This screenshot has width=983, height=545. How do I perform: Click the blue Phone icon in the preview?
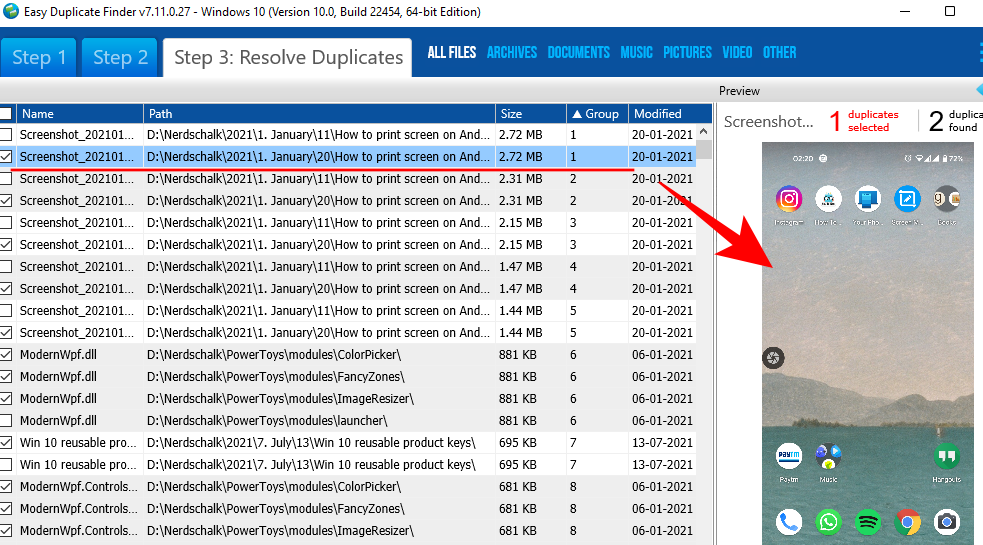click(789, 521)
